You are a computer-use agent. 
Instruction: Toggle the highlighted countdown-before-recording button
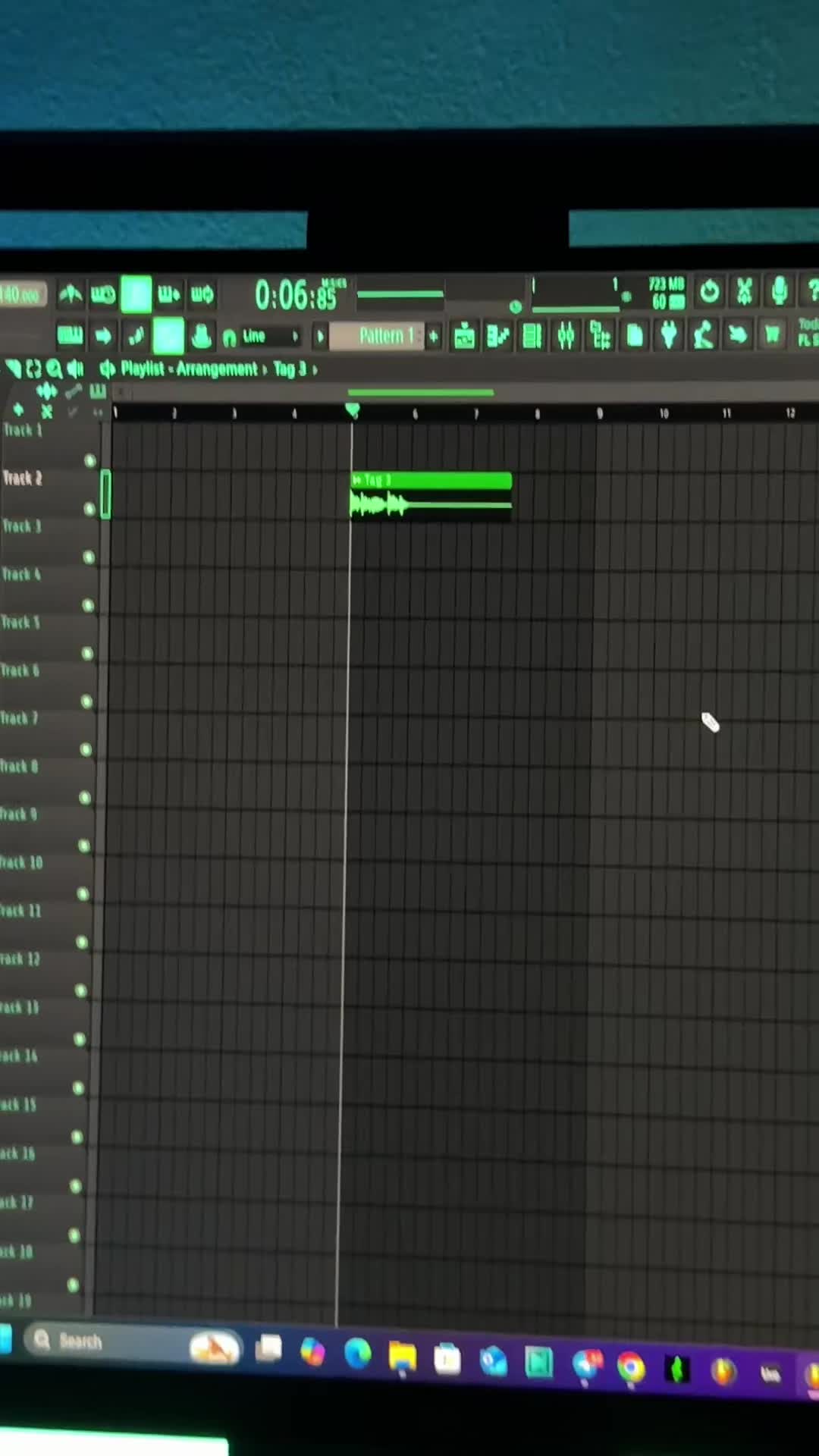136,294
